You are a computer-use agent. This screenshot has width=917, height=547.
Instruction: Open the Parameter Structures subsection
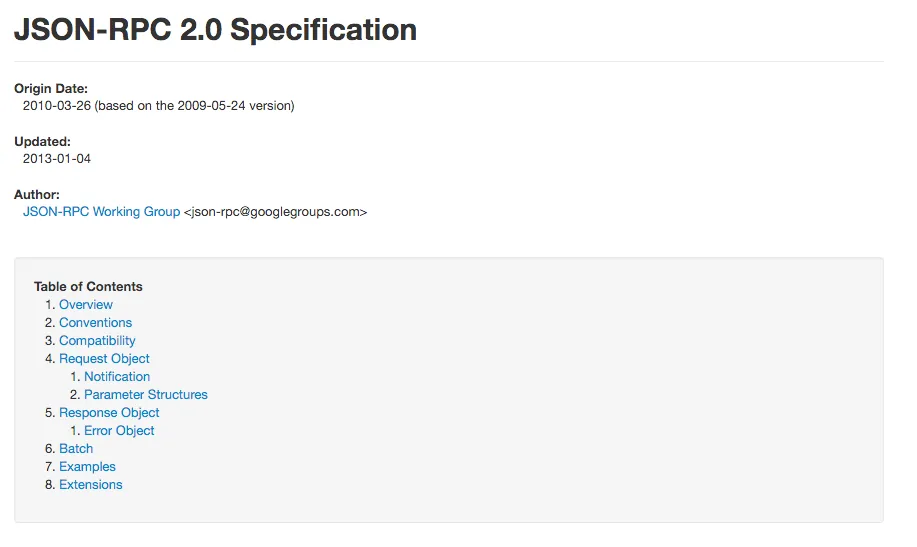146,395
